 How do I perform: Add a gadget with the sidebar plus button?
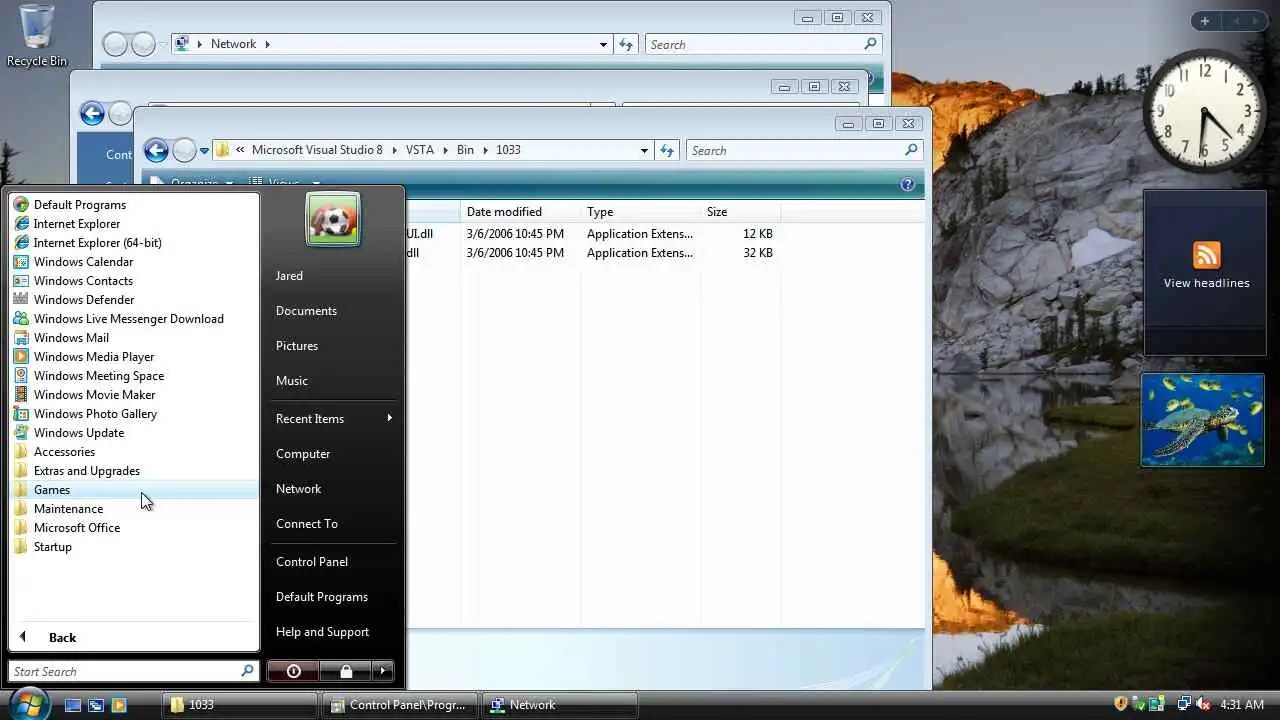coord(1205,21)
